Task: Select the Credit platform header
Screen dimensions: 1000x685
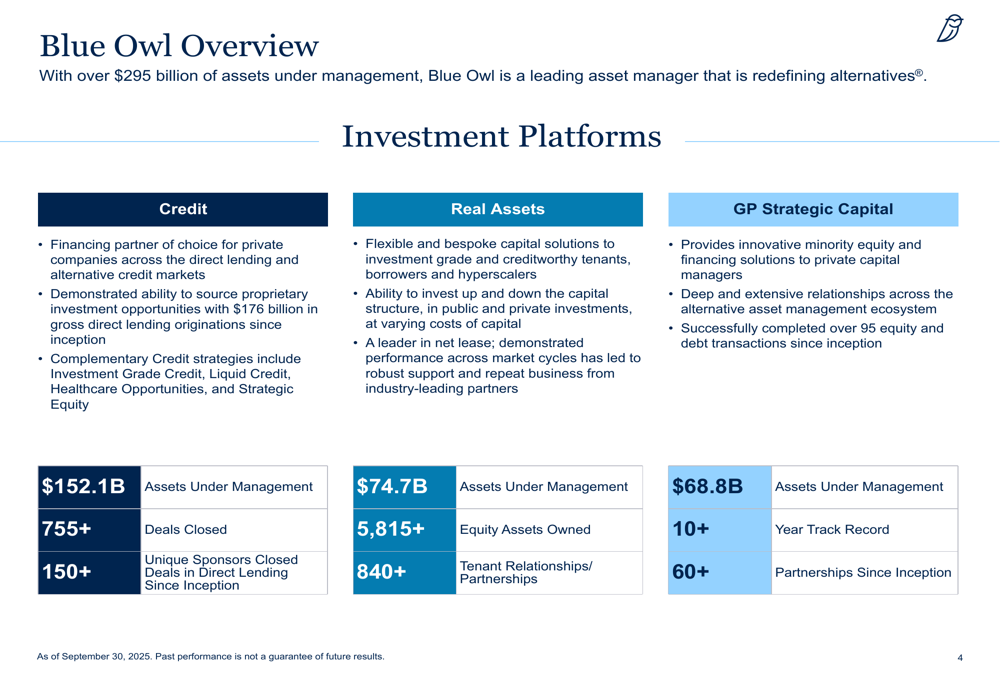Action: 183,209
